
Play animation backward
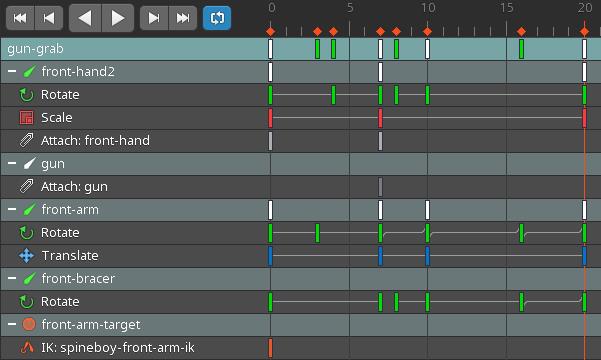pyautogui.click(x=85, y=18)
